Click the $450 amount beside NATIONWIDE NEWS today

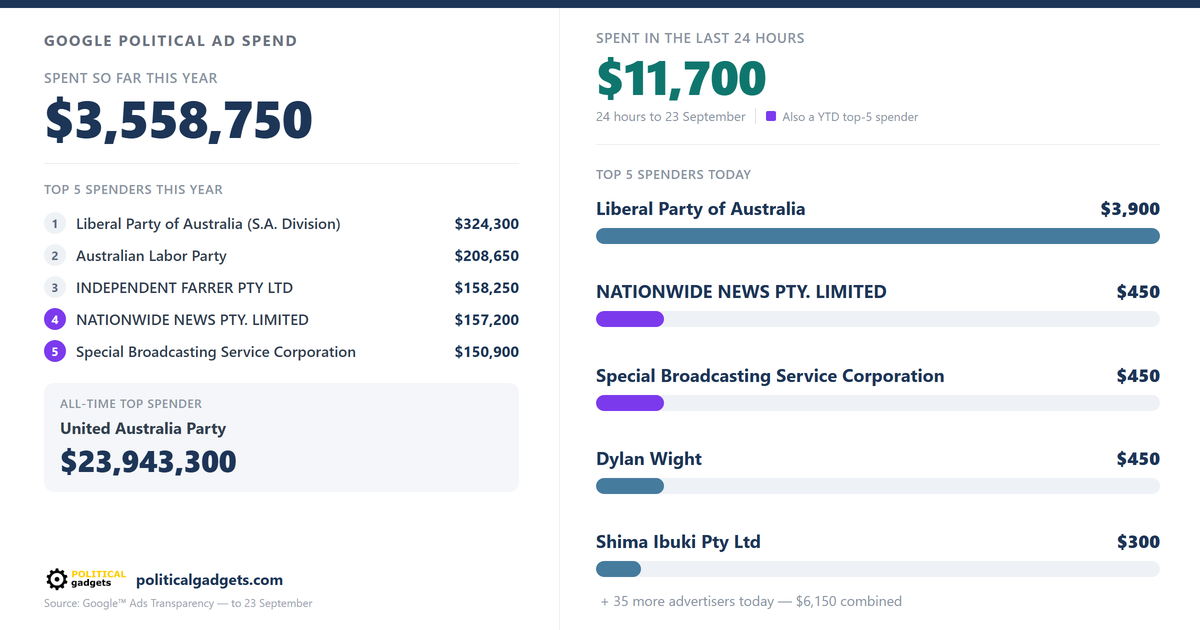click(1138, 292)
